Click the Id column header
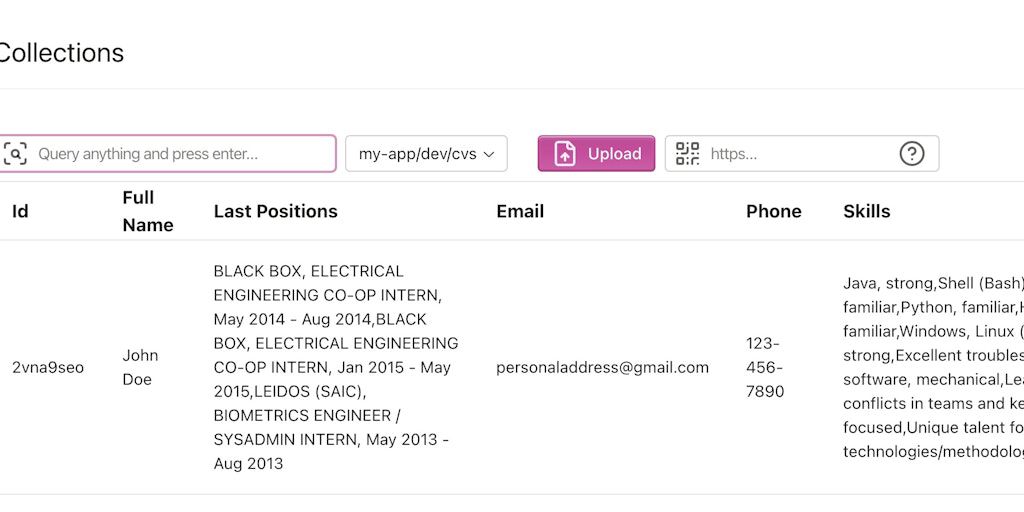This screenshot has height=512, width=1024. point(20,211)
